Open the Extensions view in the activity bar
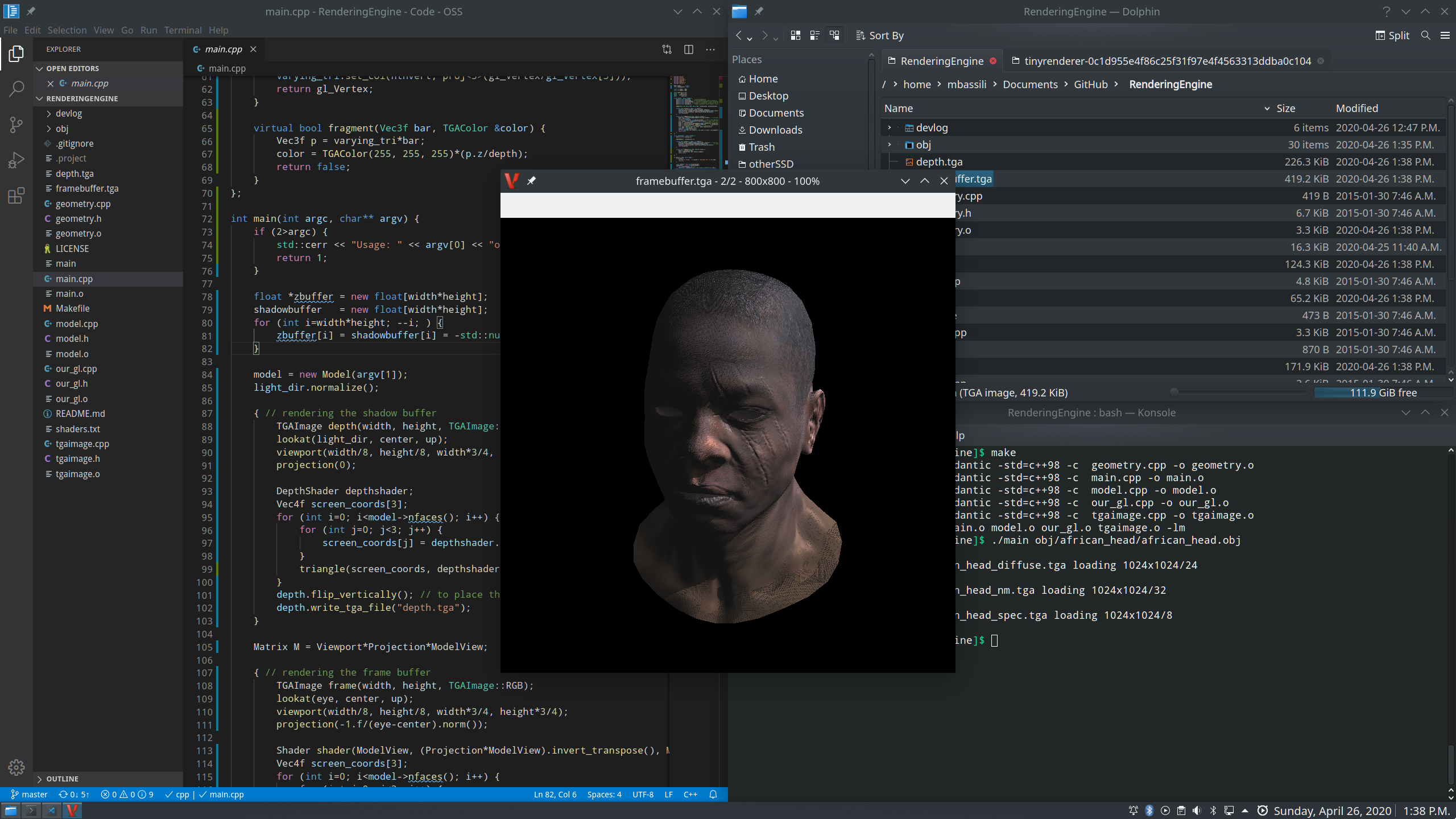The width and height of the screenshot is (1456, 819). point(16,196)
